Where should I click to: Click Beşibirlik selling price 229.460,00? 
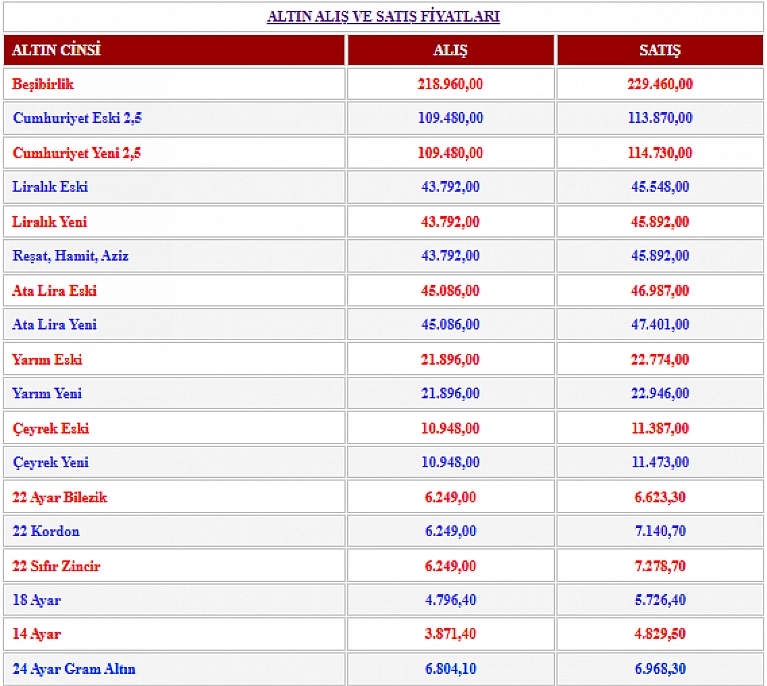point(659,84)
